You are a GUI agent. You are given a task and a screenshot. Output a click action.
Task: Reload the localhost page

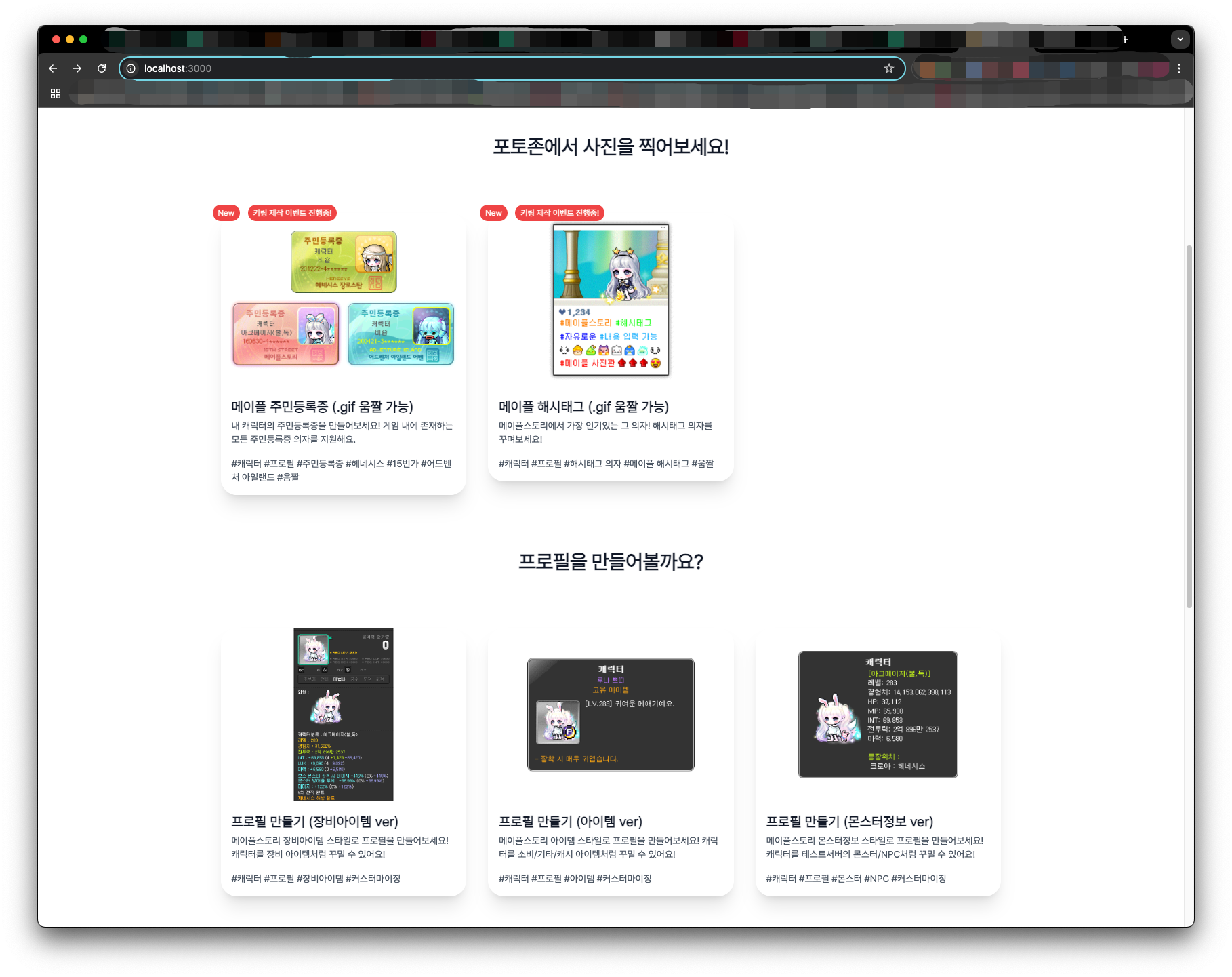pyautogui.click(x=102, y=68)
